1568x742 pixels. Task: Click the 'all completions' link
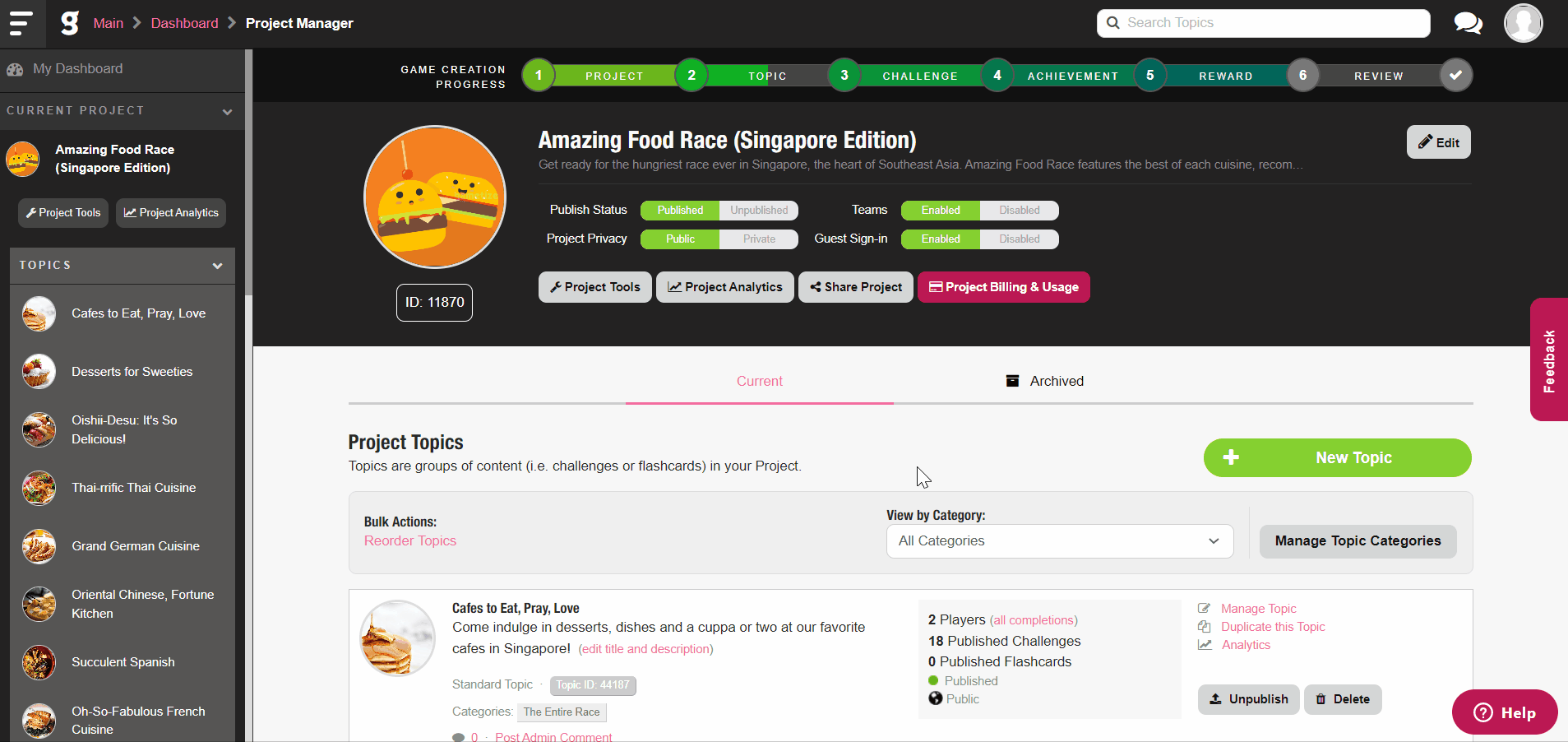pyautogui.click(x=1034, y=620)
